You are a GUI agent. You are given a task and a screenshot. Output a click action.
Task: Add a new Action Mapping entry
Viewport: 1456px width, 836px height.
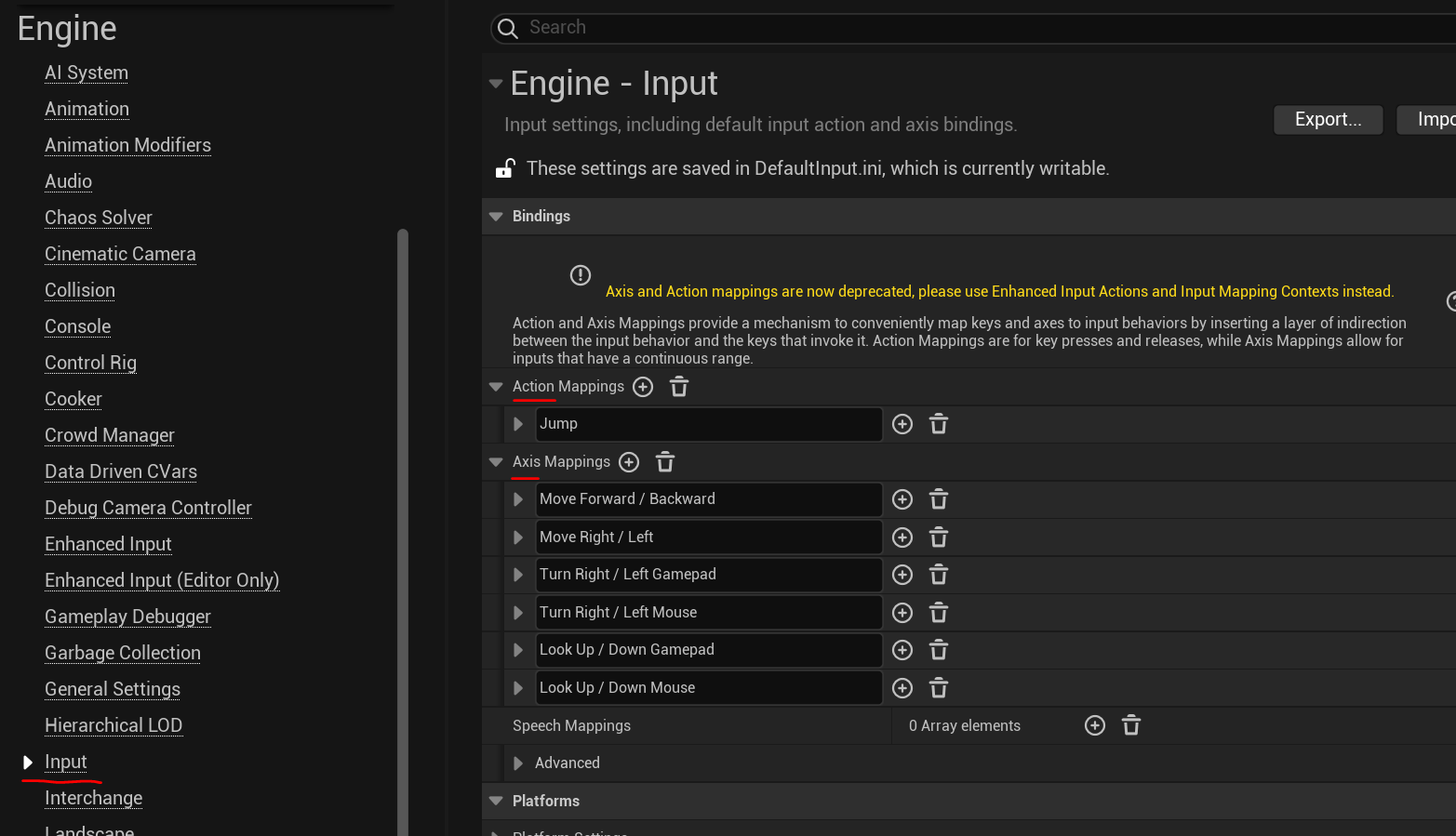click(643, 387)
